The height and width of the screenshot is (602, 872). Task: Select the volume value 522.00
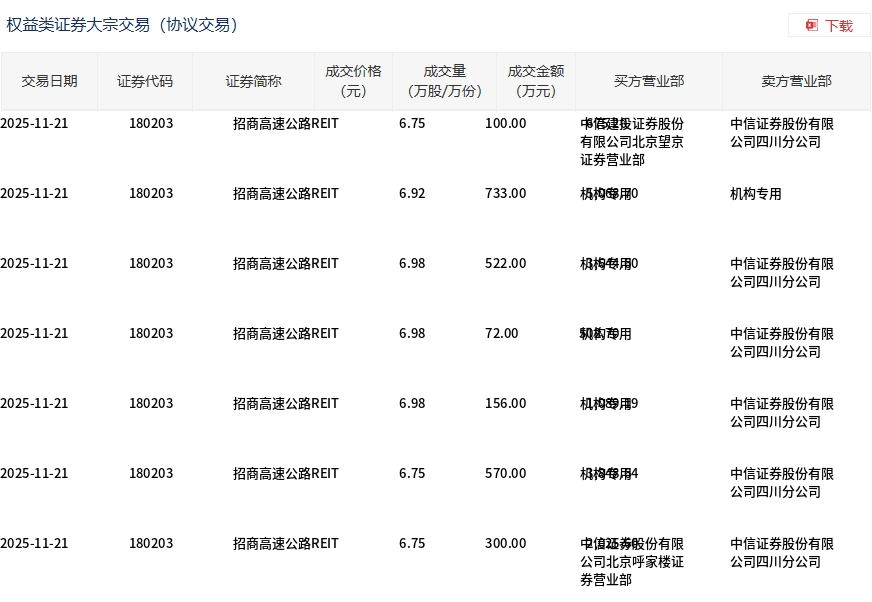(506, 264)
